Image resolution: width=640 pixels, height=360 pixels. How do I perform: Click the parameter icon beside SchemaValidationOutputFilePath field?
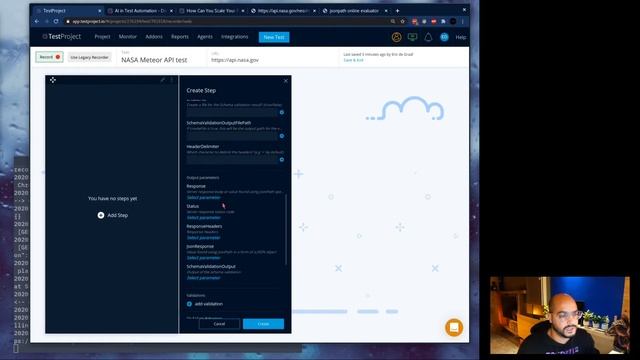pyautogui.click(x=282, y=136)
